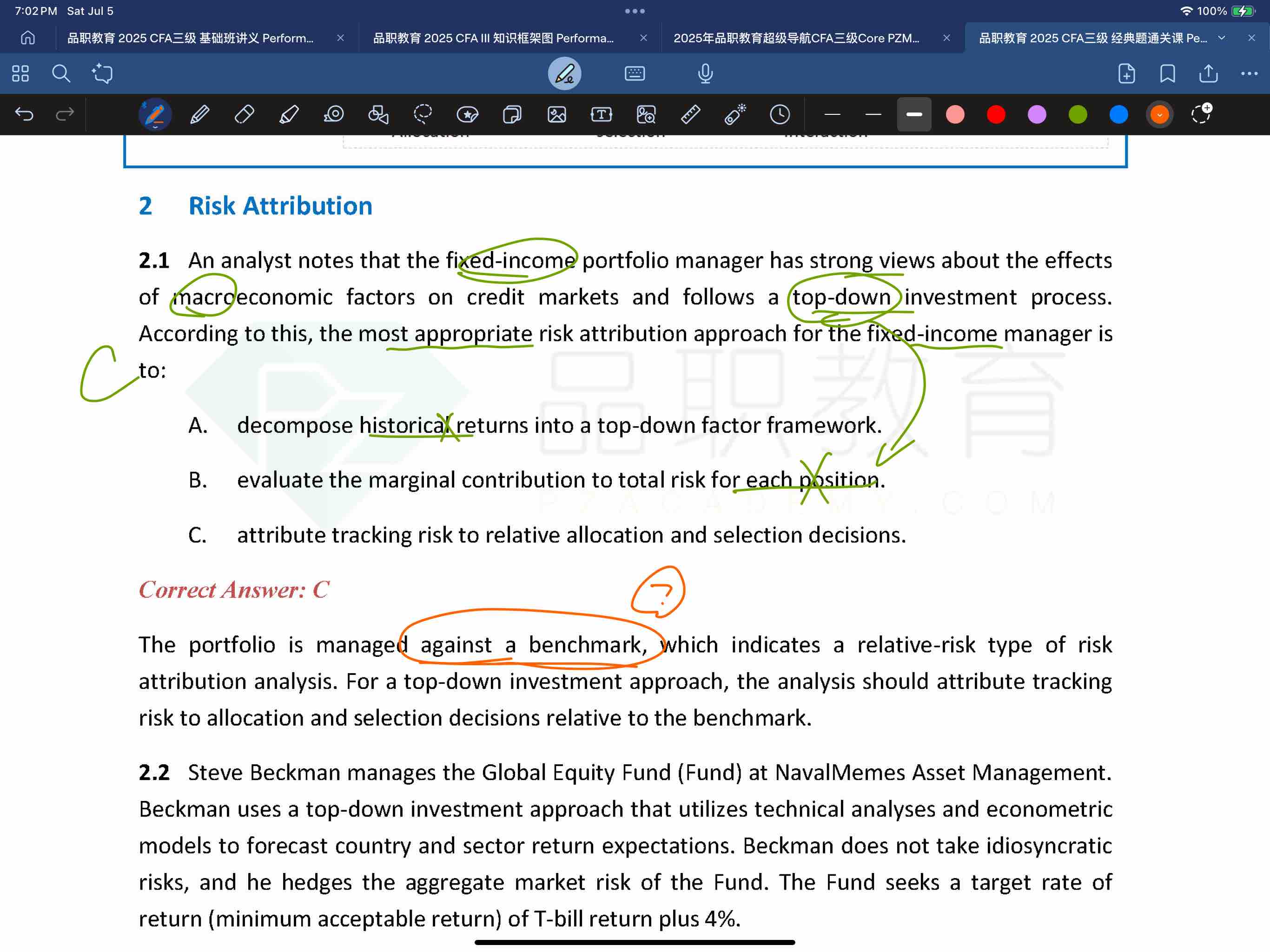The image size is (1270, 952).
Task: Switch to keyboard typing mode
Action: coord(635,73)
